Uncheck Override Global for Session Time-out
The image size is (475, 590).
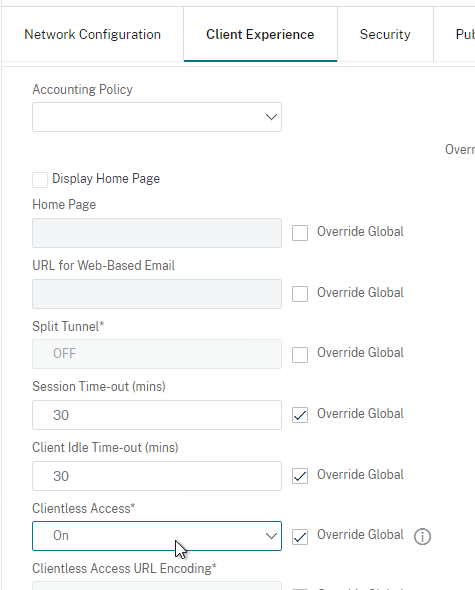tap(300, 415)
